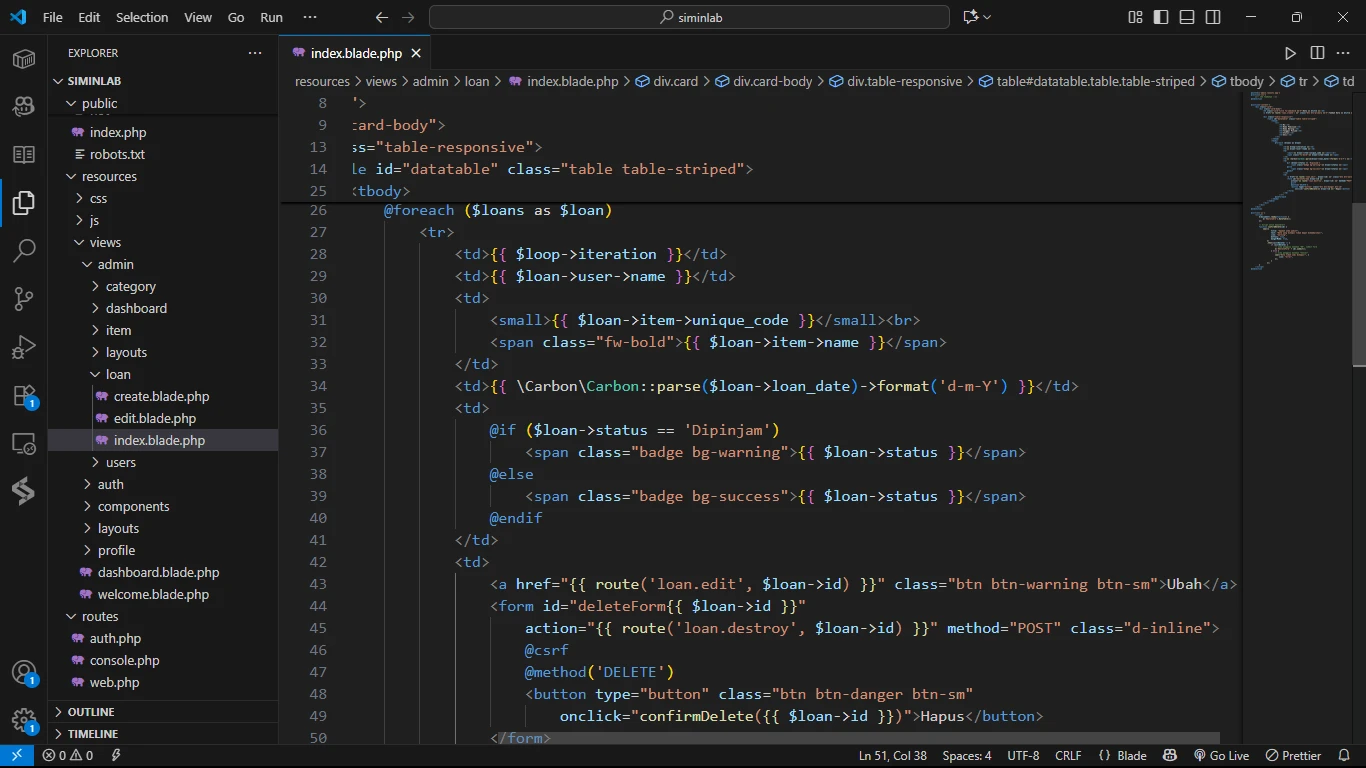This screenshot has height=768, width=1366.
Task: Click the siminlab command center search box
Action: tap(689, 17)
